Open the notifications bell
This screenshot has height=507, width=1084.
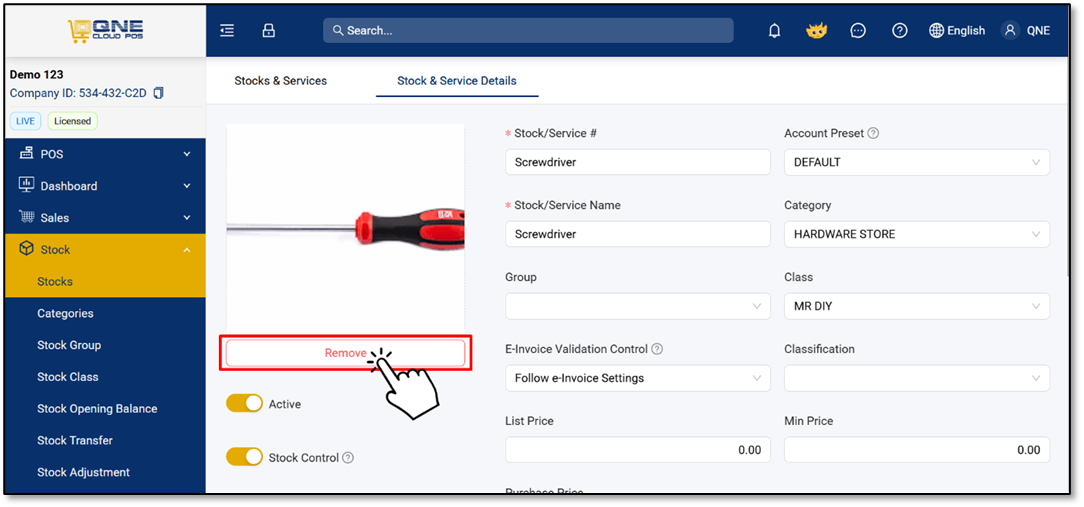[x=775, y=30]
